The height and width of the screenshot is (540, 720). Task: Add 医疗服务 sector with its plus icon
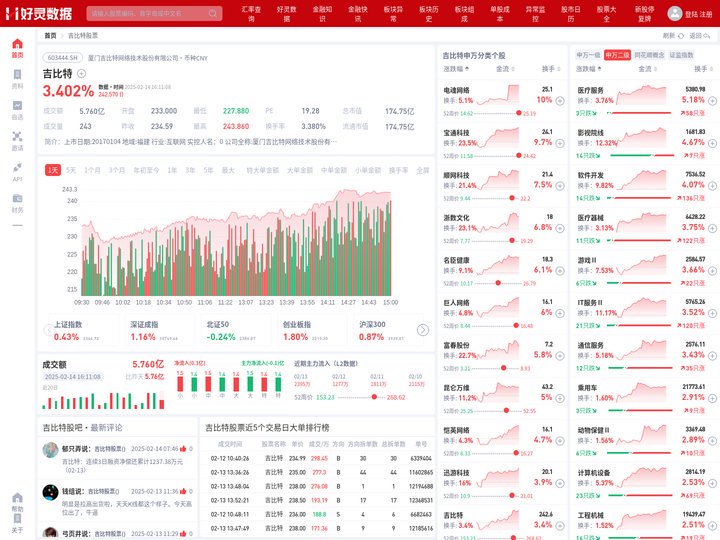pyautogui.click(x=712, y=101)
